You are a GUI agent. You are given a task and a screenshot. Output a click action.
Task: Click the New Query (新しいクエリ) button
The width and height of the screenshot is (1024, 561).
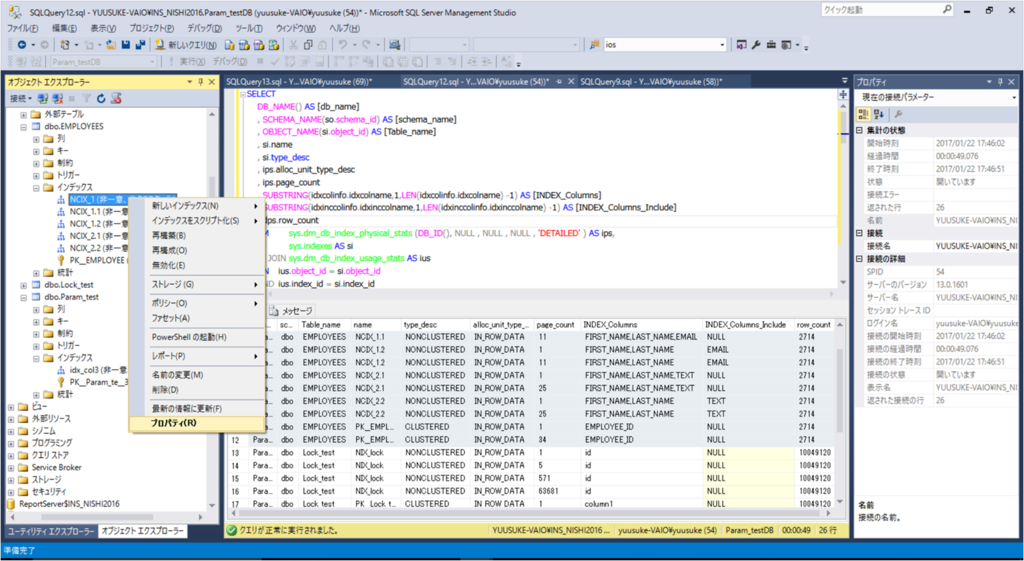point(186,45)
